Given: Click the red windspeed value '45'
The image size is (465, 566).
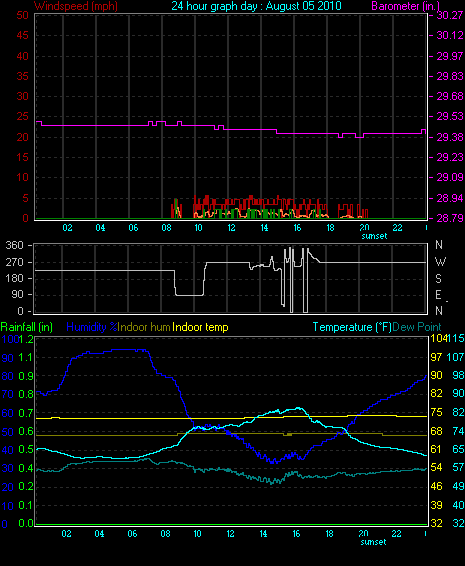Looking at the screenshot, I should click(x=22, y=35).
